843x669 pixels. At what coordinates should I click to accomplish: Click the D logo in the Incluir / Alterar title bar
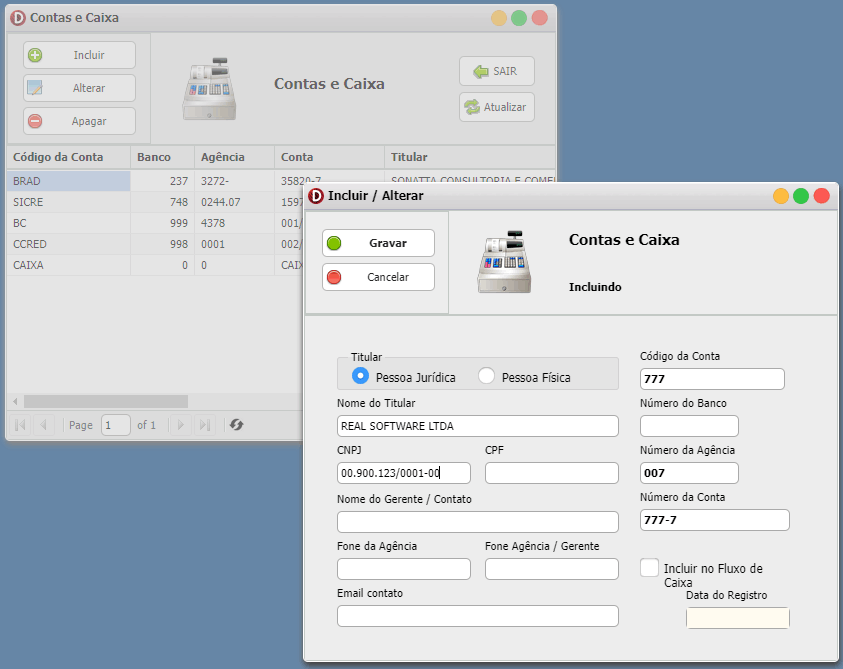coord(316,196)
